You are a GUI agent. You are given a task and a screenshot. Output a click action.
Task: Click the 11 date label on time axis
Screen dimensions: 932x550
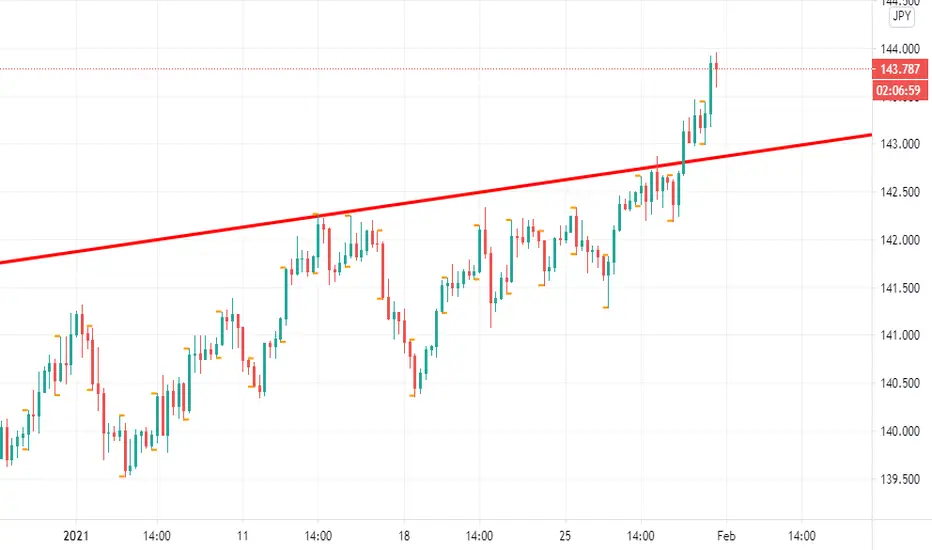[242, 536]
